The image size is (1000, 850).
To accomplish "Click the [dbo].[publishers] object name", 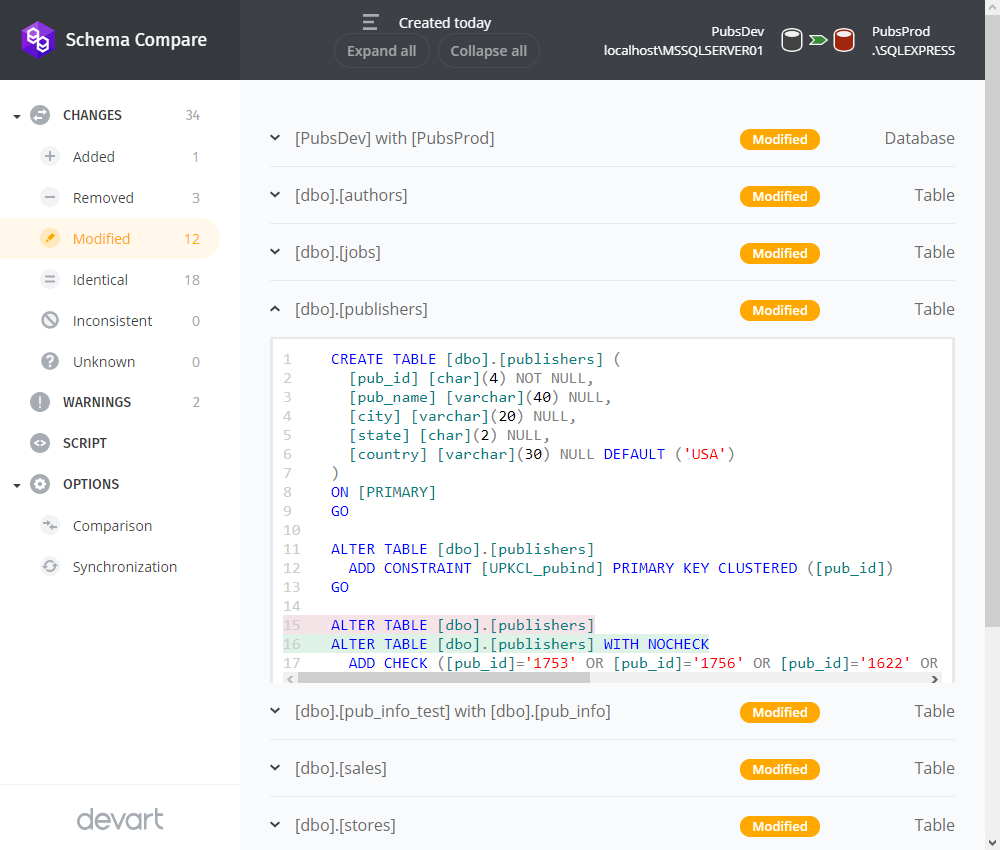I will point(361,309).
